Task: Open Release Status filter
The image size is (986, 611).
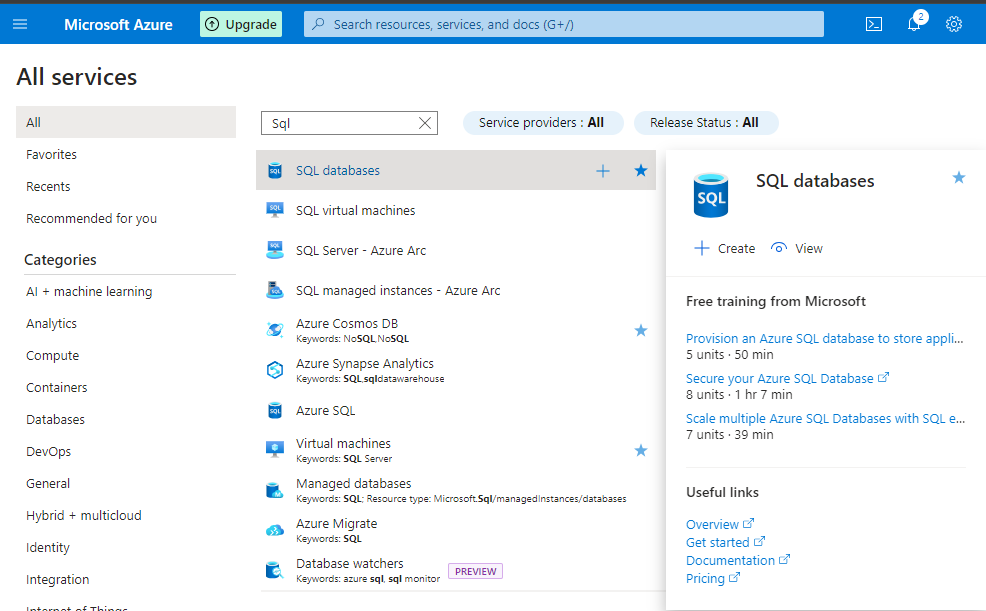Action: pyautogui.click(x=706, y=123)
